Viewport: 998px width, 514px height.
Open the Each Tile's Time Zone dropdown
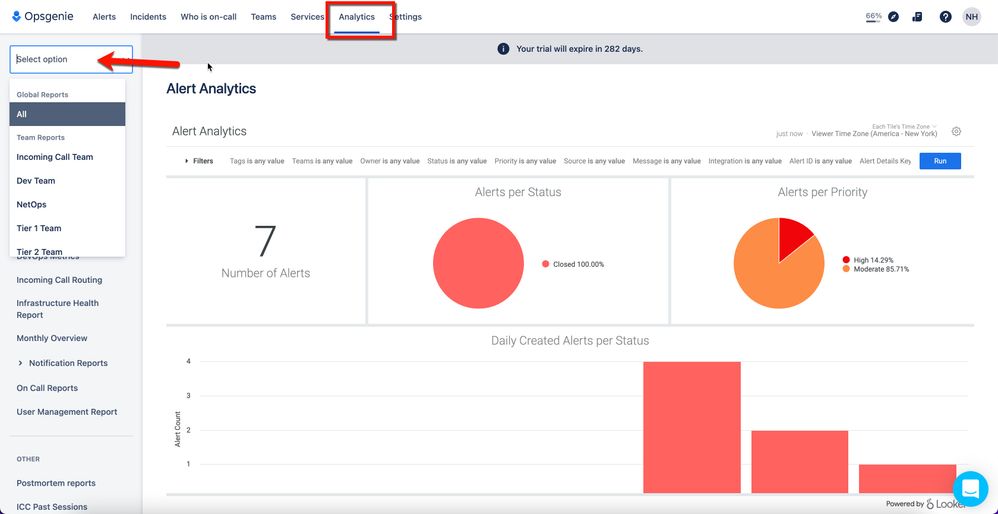[904, 127]
